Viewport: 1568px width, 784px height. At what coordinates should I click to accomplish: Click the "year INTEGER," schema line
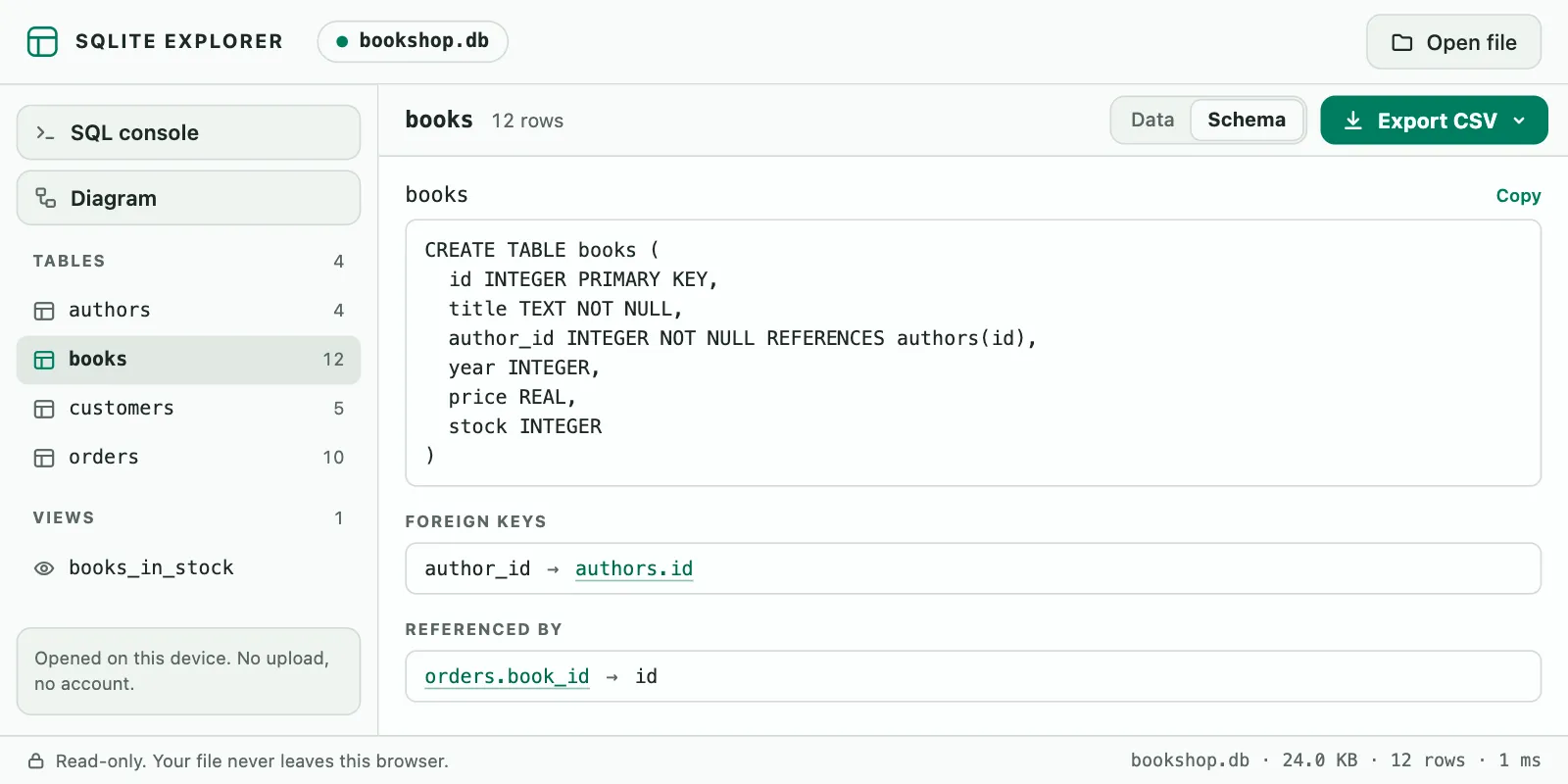coord(523,367)
